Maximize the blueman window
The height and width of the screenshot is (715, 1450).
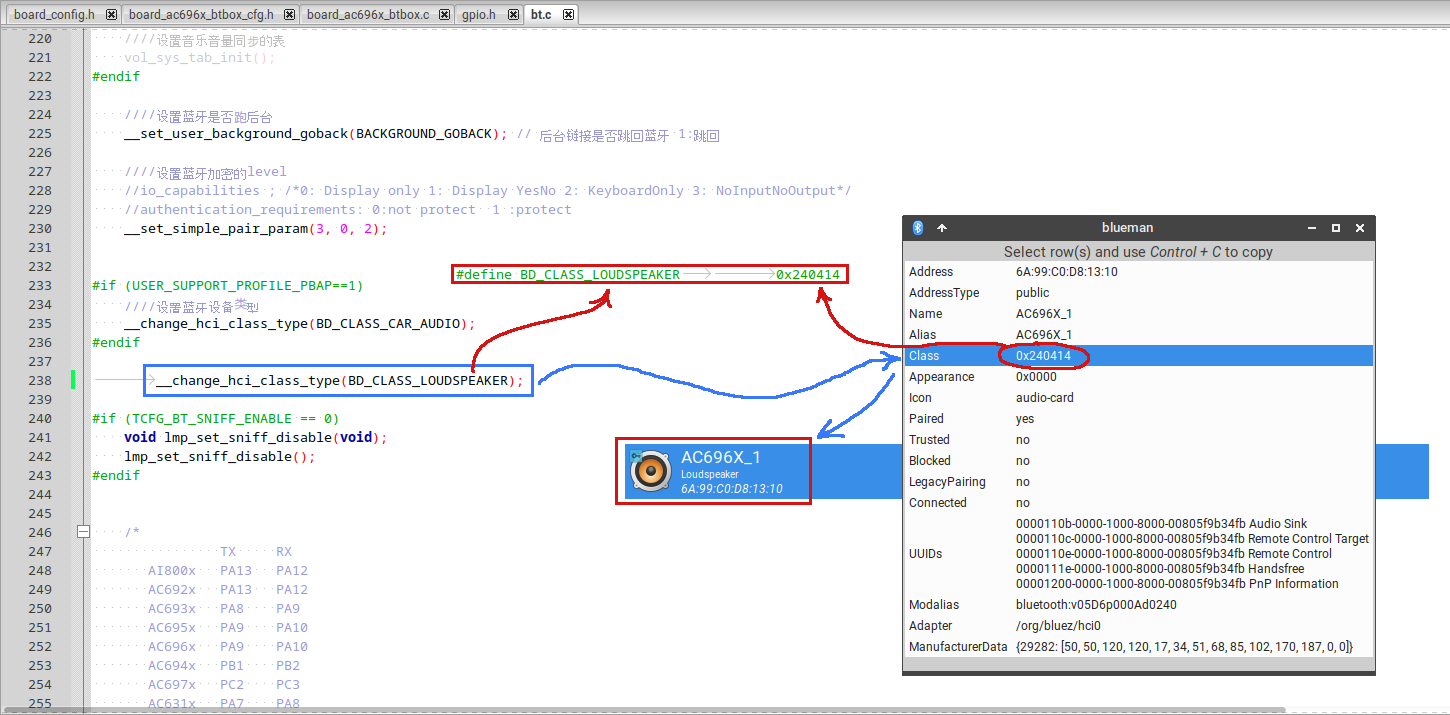[x=1335, y=228]
